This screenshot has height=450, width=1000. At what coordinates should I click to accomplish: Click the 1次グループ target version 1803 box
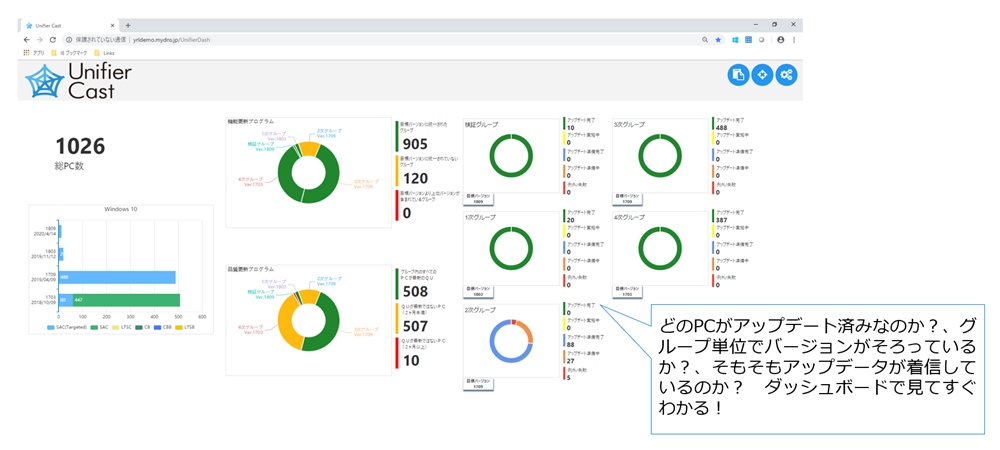pos(478,291)
